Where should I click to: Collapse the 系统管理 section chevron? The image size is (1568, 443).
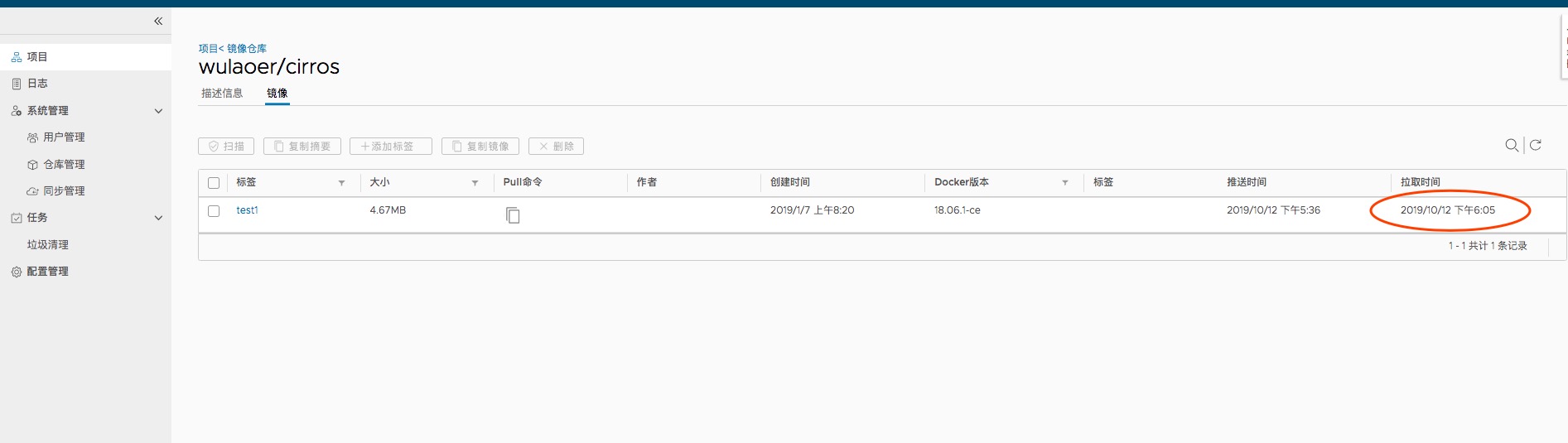coord(158,111)
